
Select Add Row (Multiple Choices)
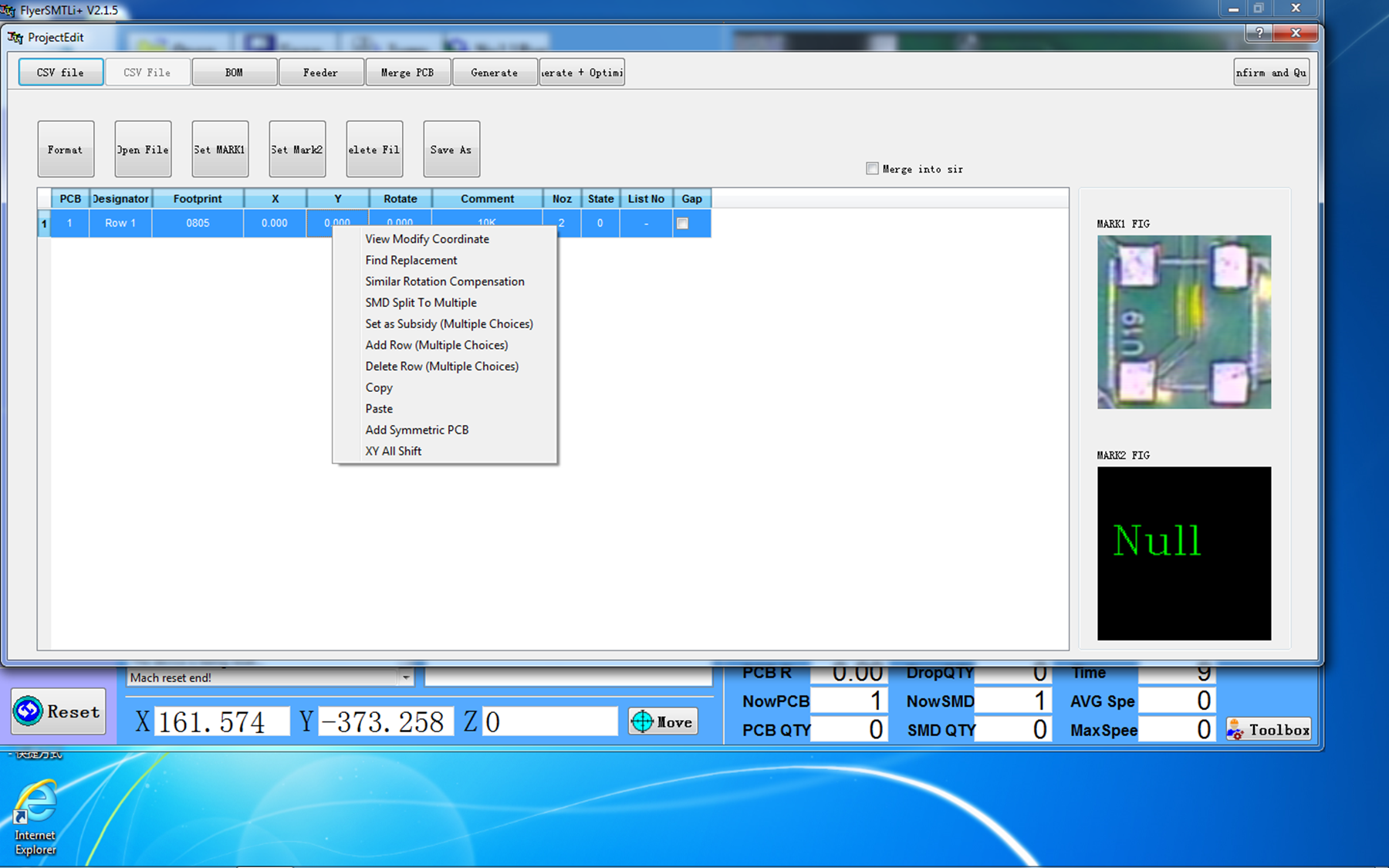[437, 345]
